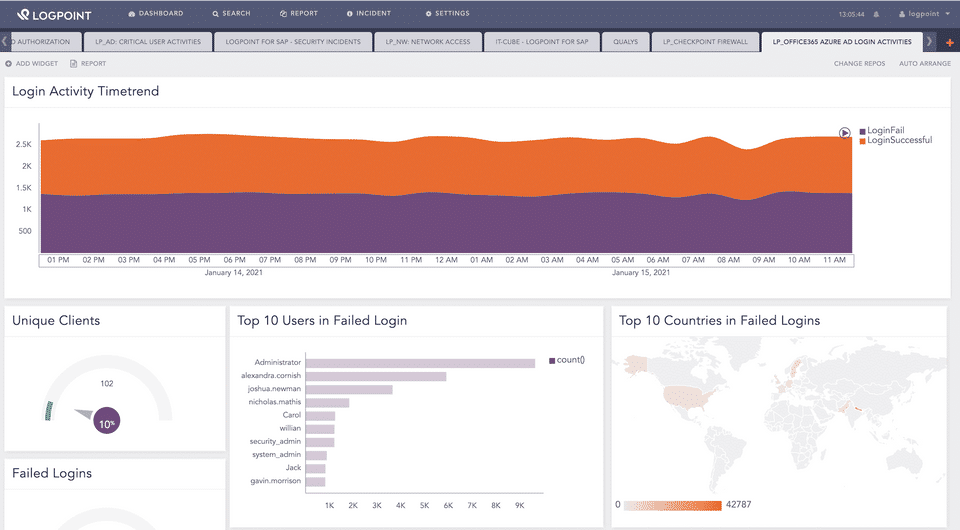Screen dimensions: 960x530
Task: Click the '12 AM' time axis label
Action: [x=446, y=260]
